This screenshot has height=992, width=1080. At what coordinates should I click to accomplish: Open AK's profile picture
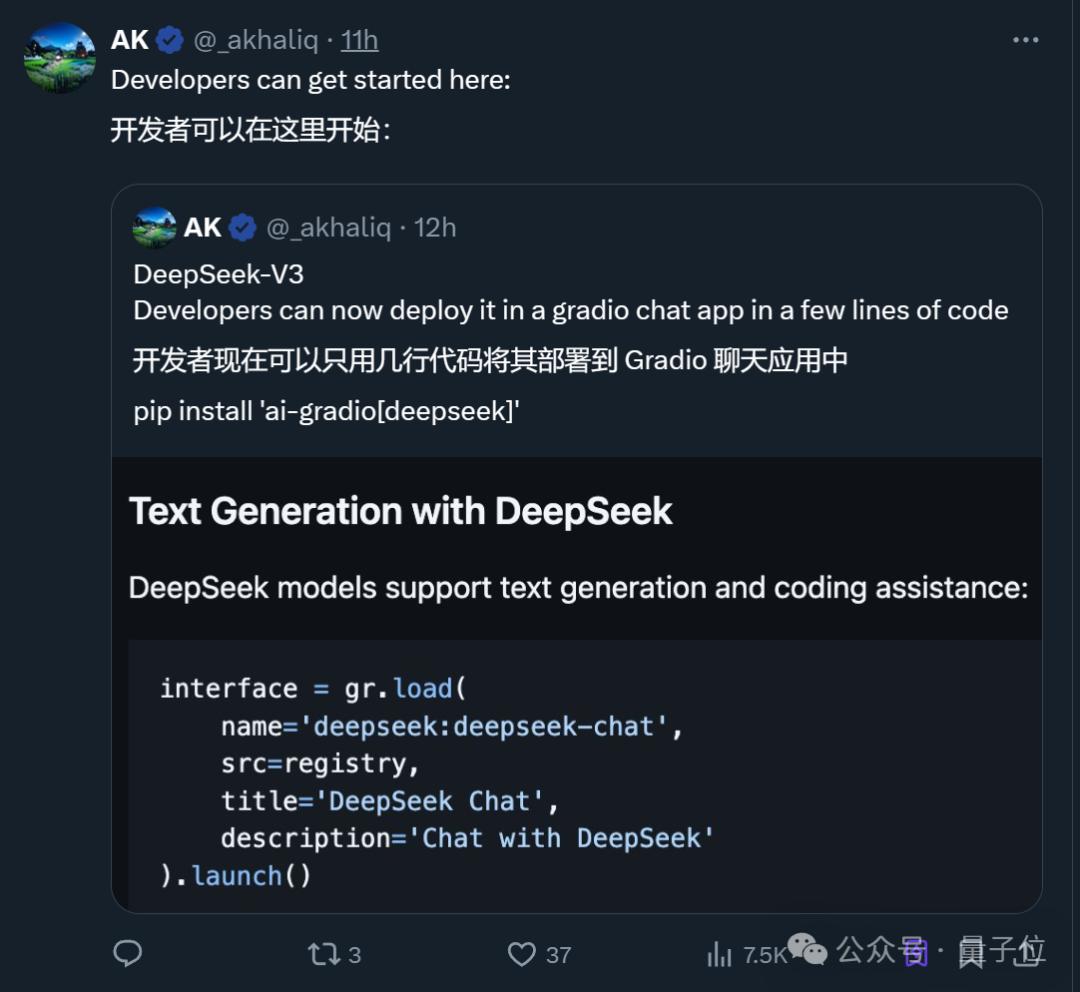(x=60, y=57)
